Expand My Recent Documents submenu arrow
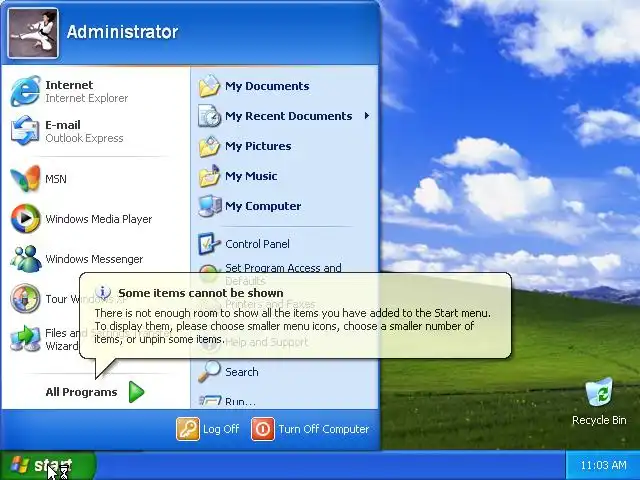Viewport: 640px width, 480px height. coord(367,116)
